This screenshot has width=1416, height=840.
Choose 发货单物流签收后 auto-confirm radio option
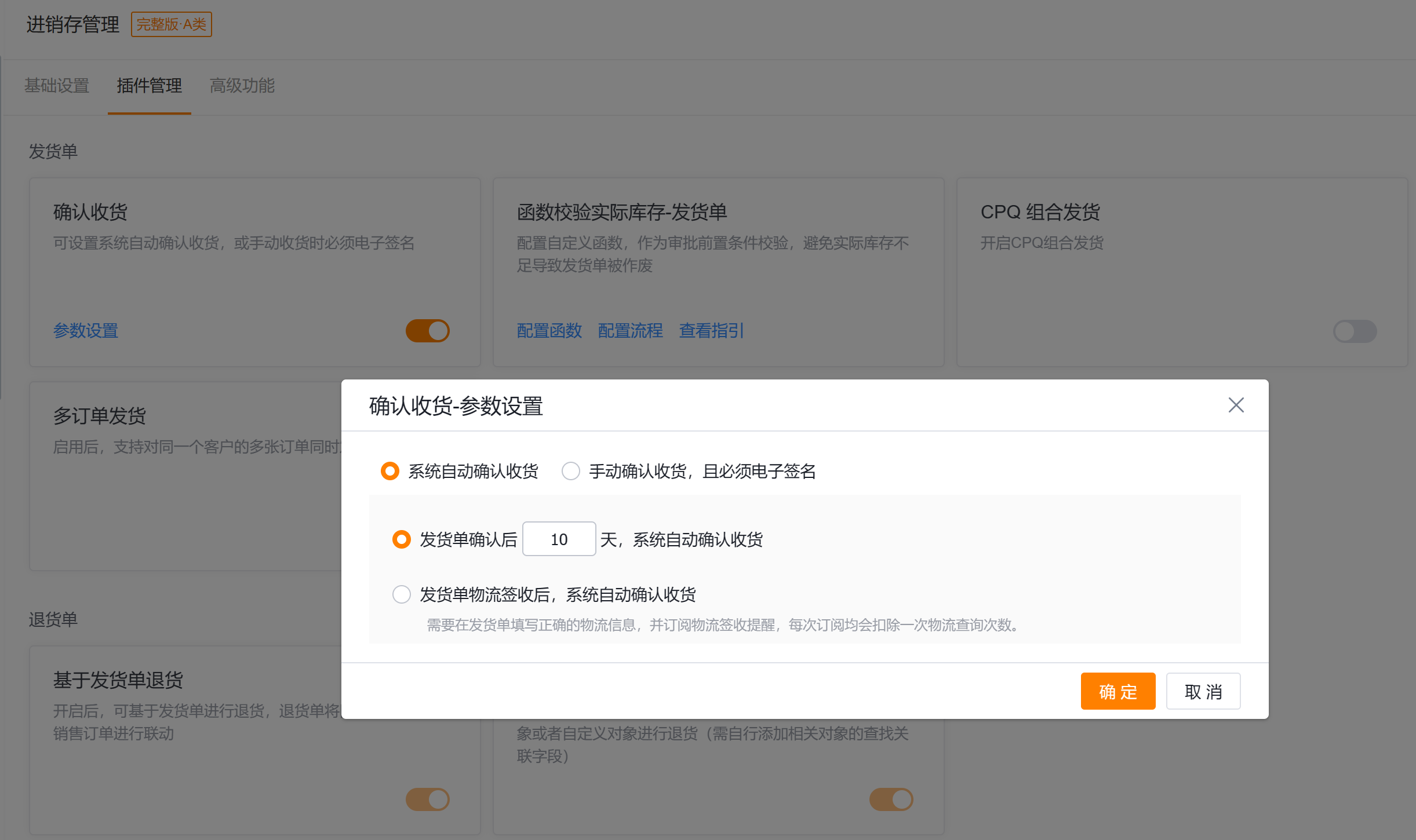coord(401,594)
